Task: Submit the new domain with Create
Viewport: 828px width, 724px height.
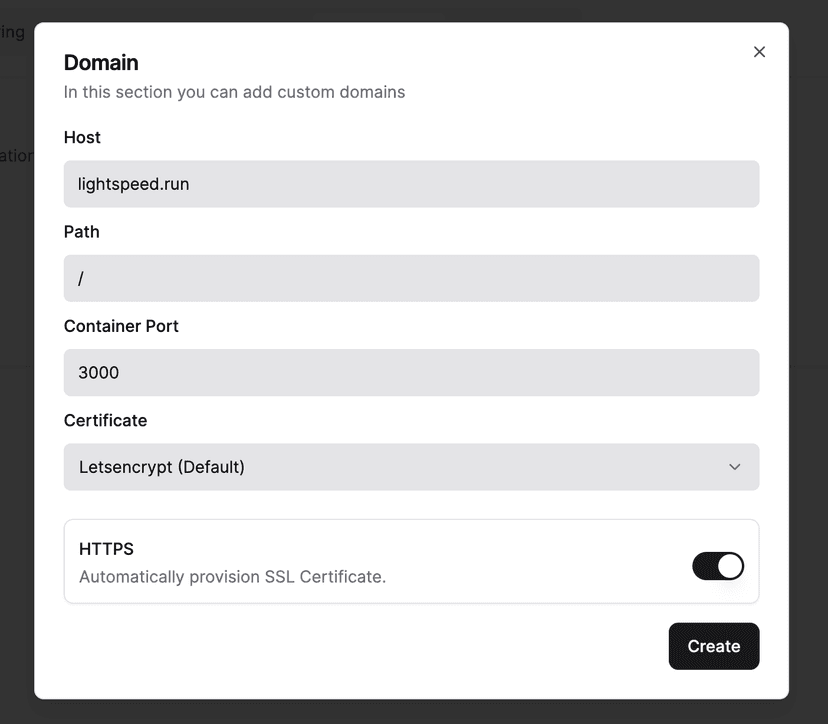Action: tap(713, 646)
